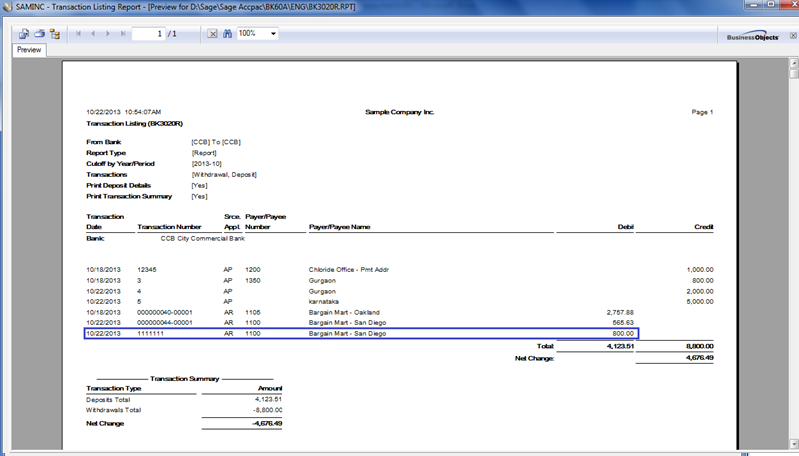Click the 'Withdrawals Total' summary row label

pos(113,410)
